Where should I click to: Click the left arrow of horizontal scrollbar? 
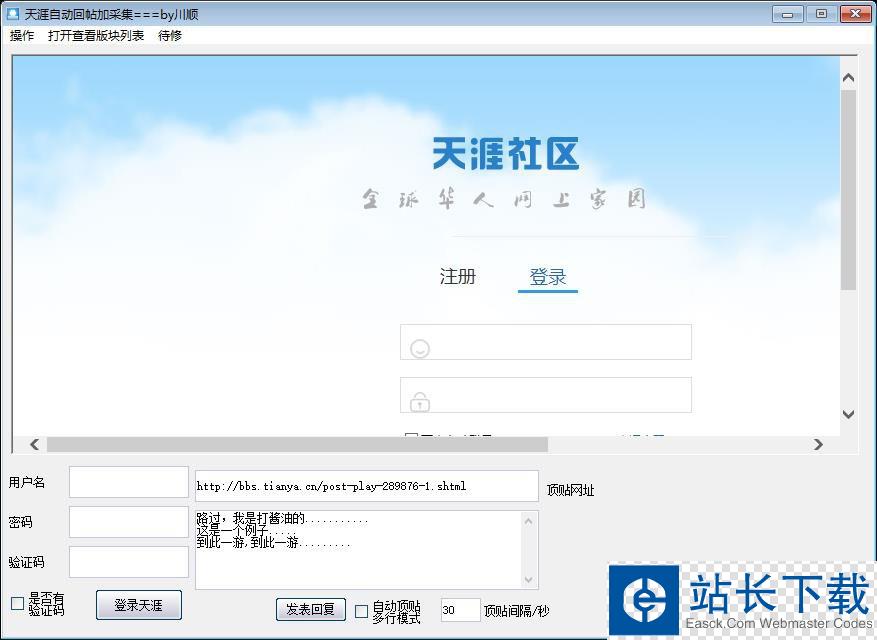click(35, 444)
